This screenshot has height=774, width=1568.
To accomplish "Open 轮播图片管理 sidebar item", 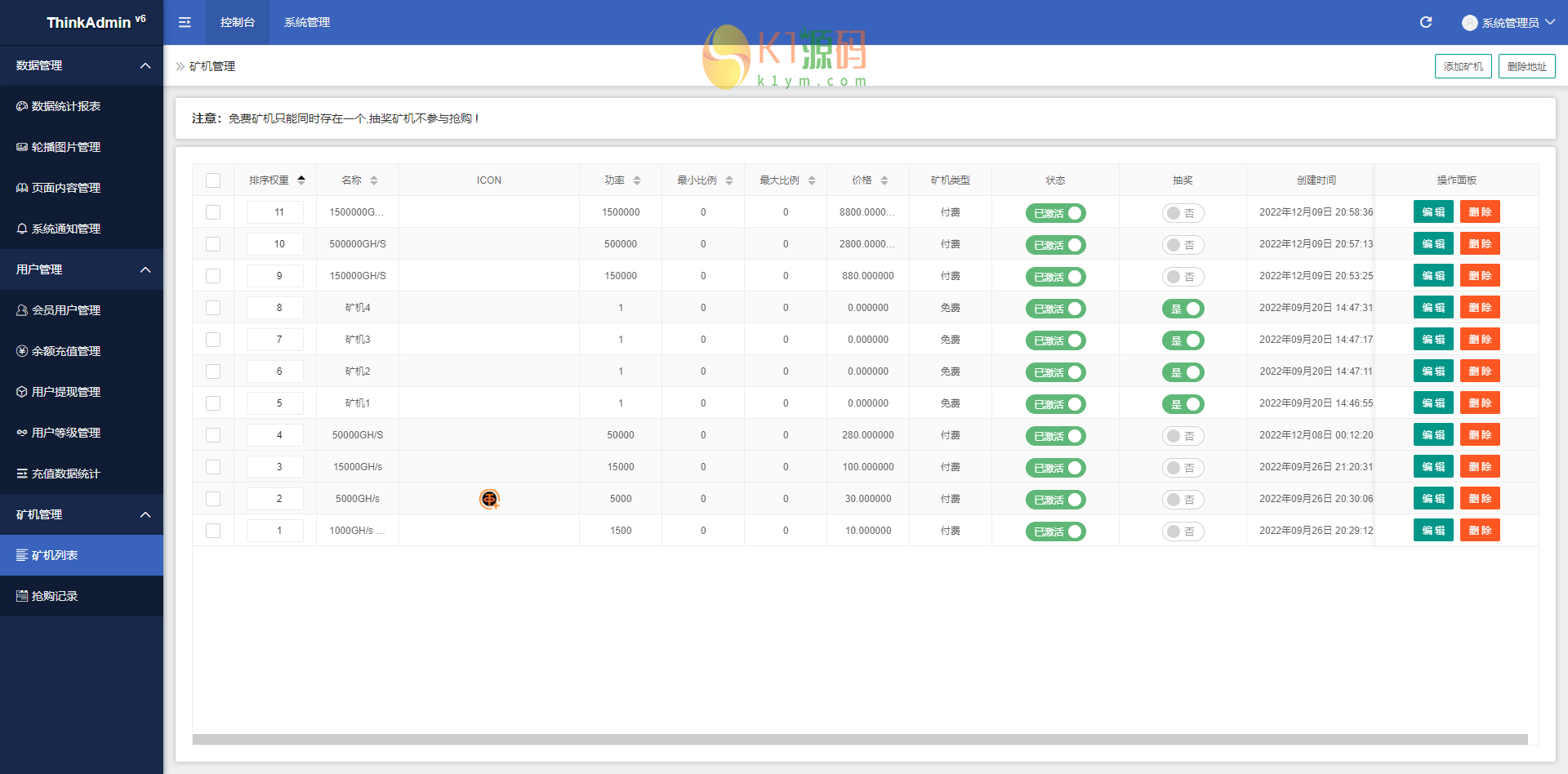I will tap(82, 147).
